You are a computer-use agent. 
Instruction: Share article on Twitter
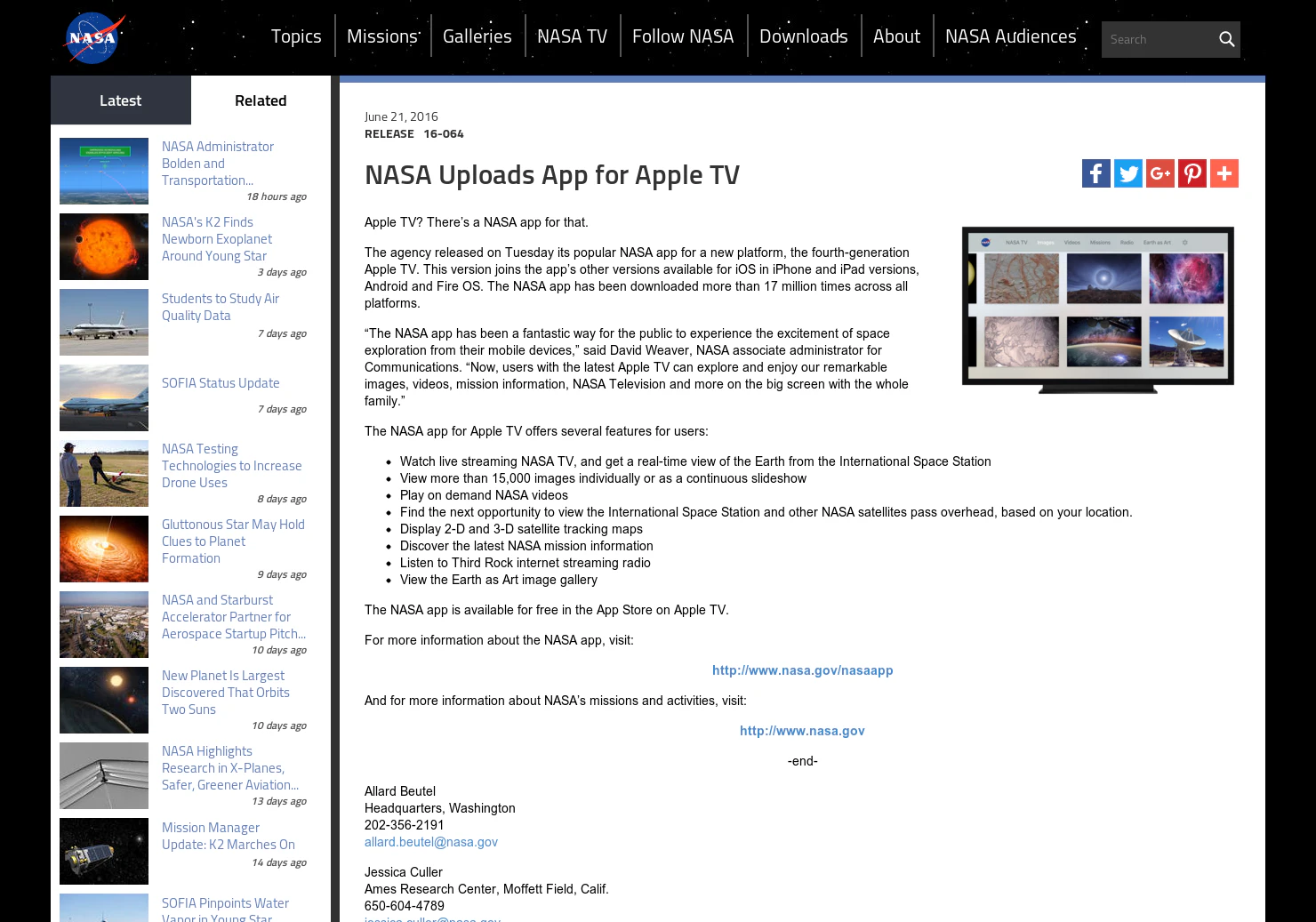point(1128,173)
